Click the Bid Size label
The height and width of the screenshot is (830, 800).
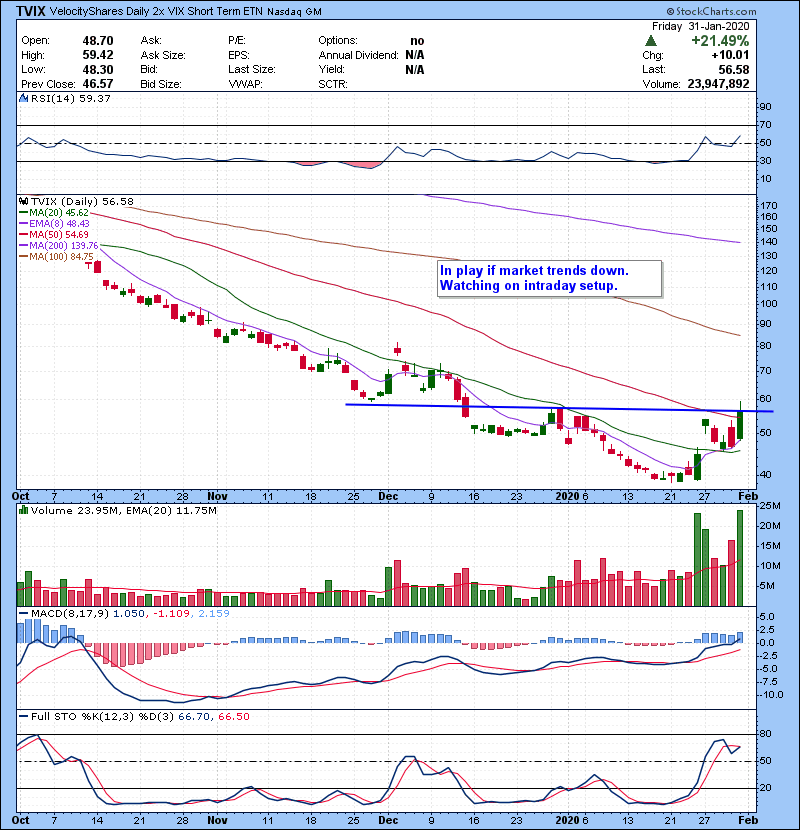pos(161,84)
